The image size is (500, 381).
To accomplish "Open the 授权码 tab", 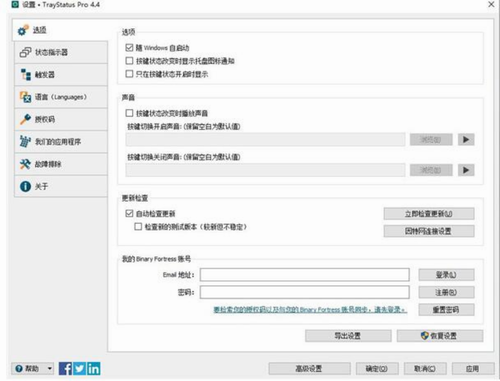I will click(61, 119).
